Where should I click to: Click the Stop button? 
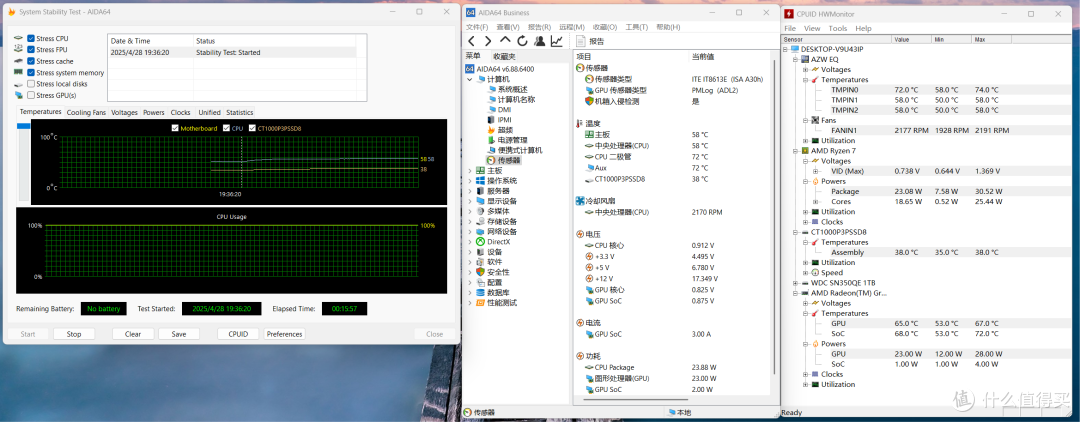click(74, 334)
